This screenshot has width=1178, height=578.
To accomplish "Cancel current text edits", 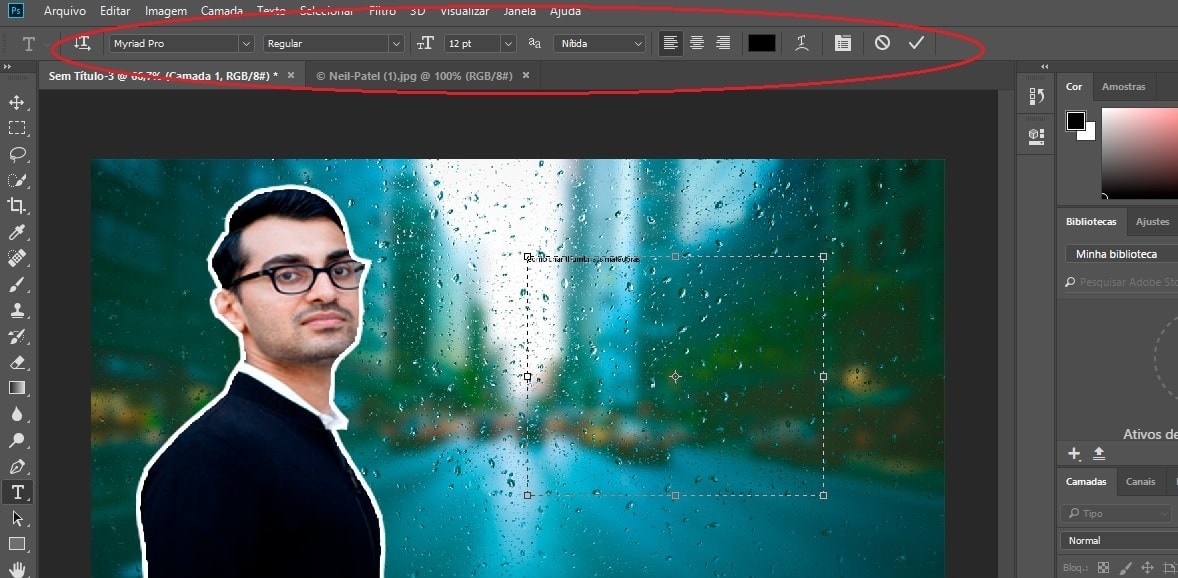I will pyautogui.click(x=881, y=43).
